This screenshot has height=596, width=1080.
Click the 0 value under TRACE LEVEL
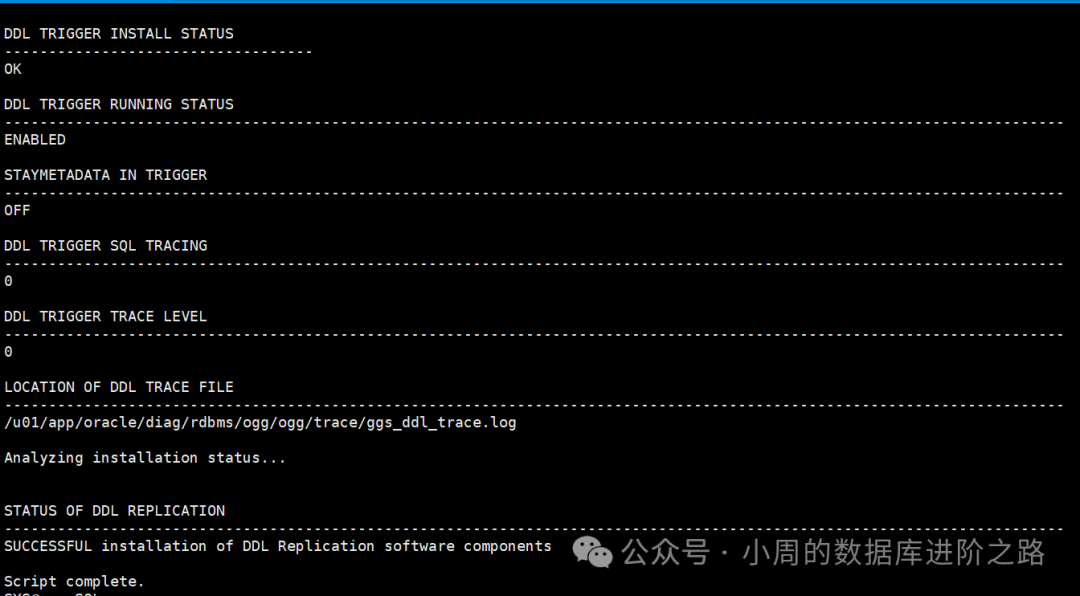tap(8, 352)
